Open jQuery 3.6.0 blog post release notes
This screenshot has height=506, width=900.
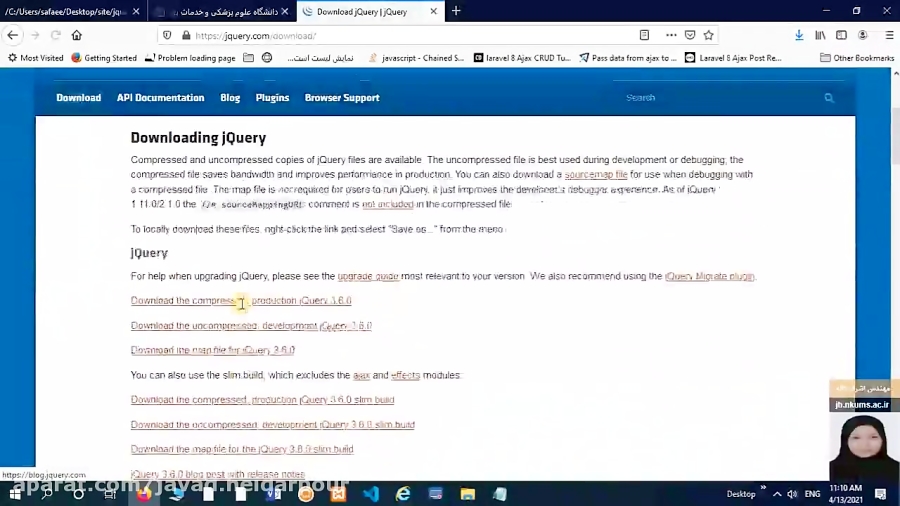tap(218, 474)
